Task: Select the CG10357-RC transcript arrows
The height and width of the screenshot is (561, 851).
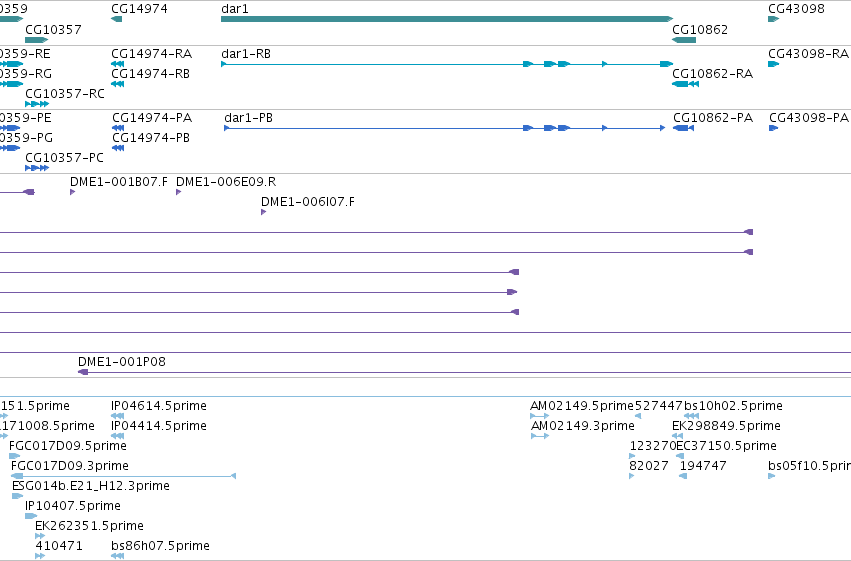Action: [x=37, y=104]
